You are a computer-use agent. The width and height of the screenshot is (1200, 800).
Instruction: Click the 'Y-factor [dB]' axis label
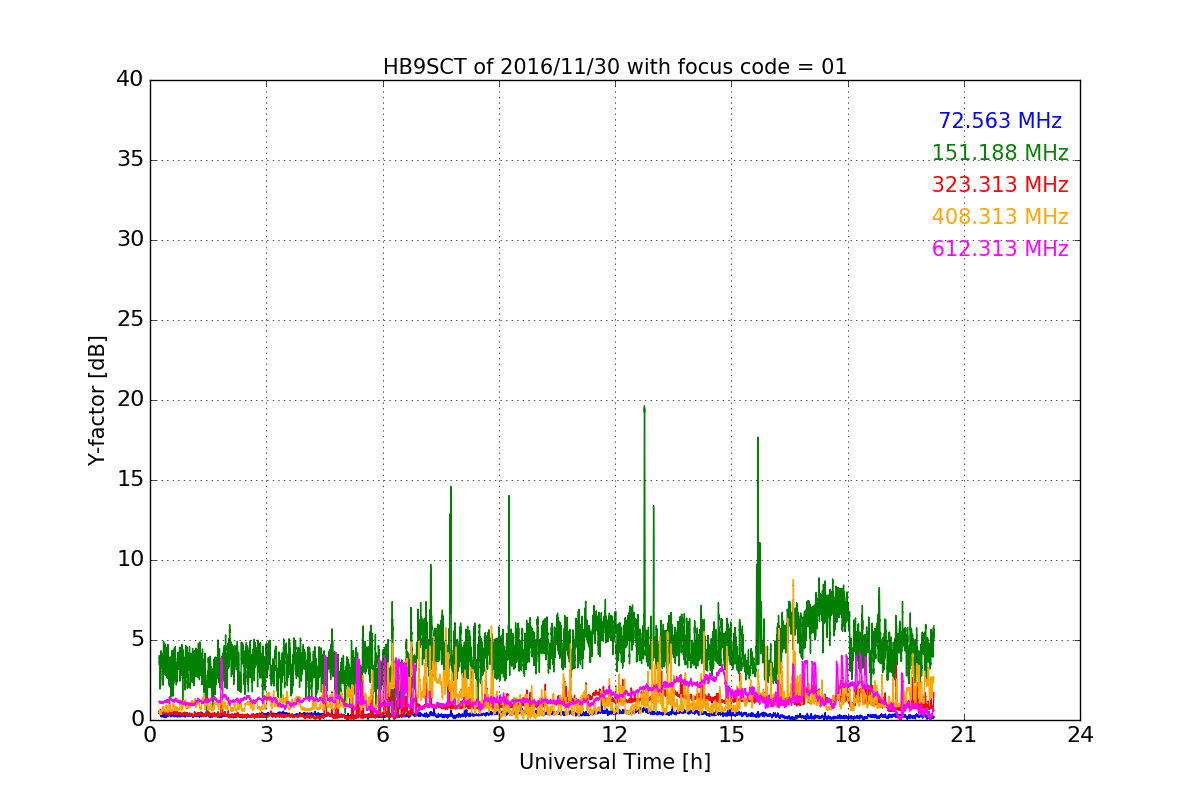[x=97, y=400]
